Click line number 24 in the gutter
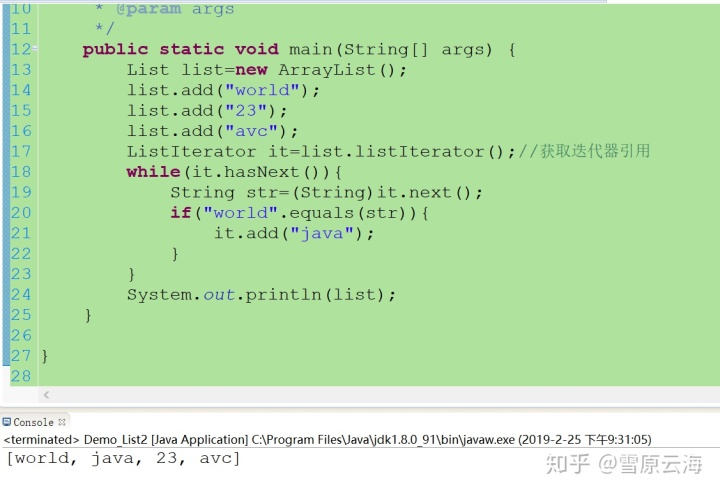This screenshot has width=720, height=493. point(21,294)
